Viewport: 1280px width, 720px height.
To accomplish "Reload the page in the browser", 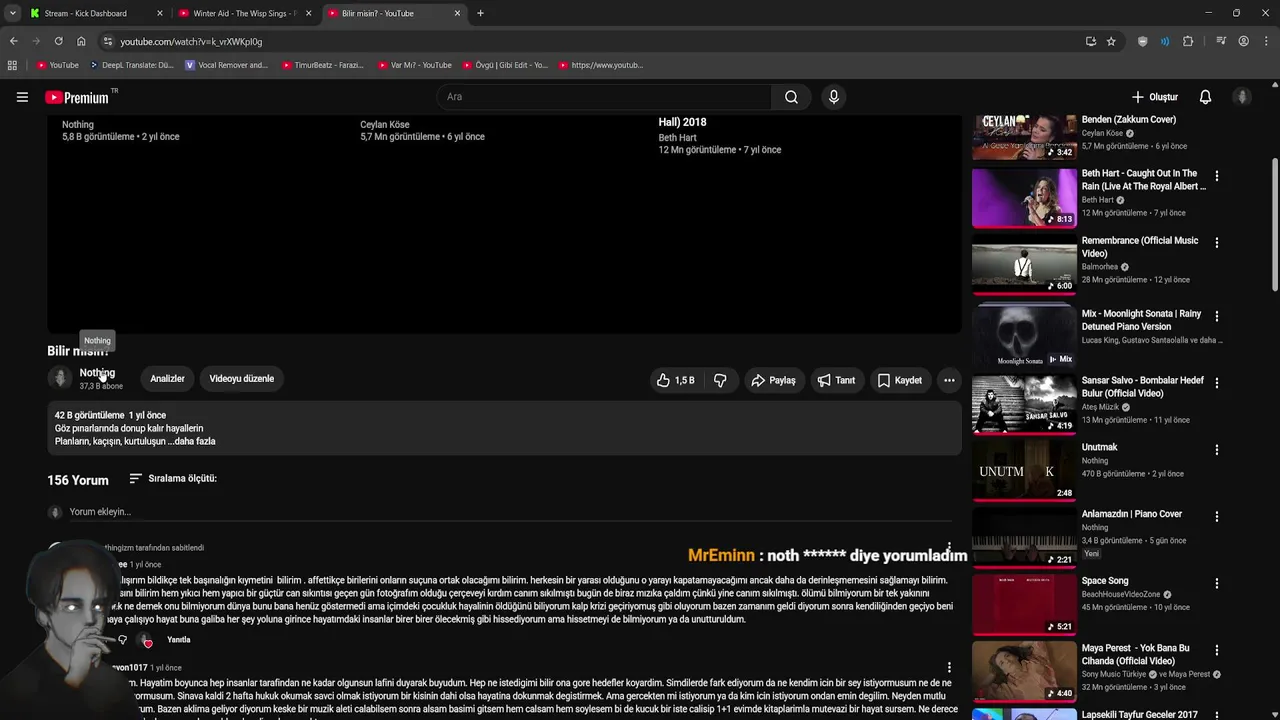I will (x=58, y=41).
